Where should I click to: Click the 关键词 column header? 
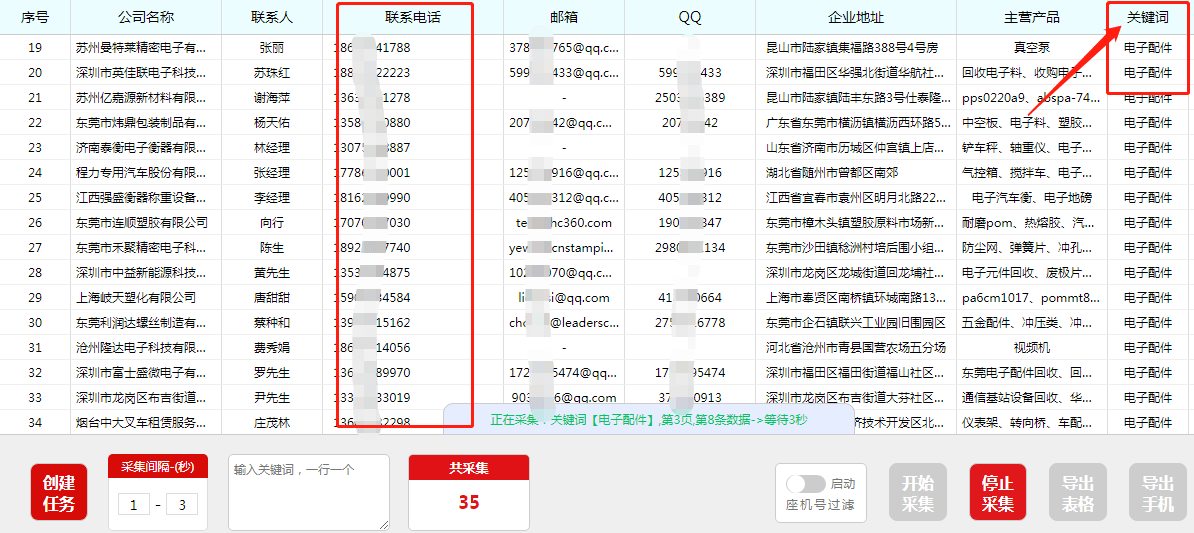point(1148,17)
